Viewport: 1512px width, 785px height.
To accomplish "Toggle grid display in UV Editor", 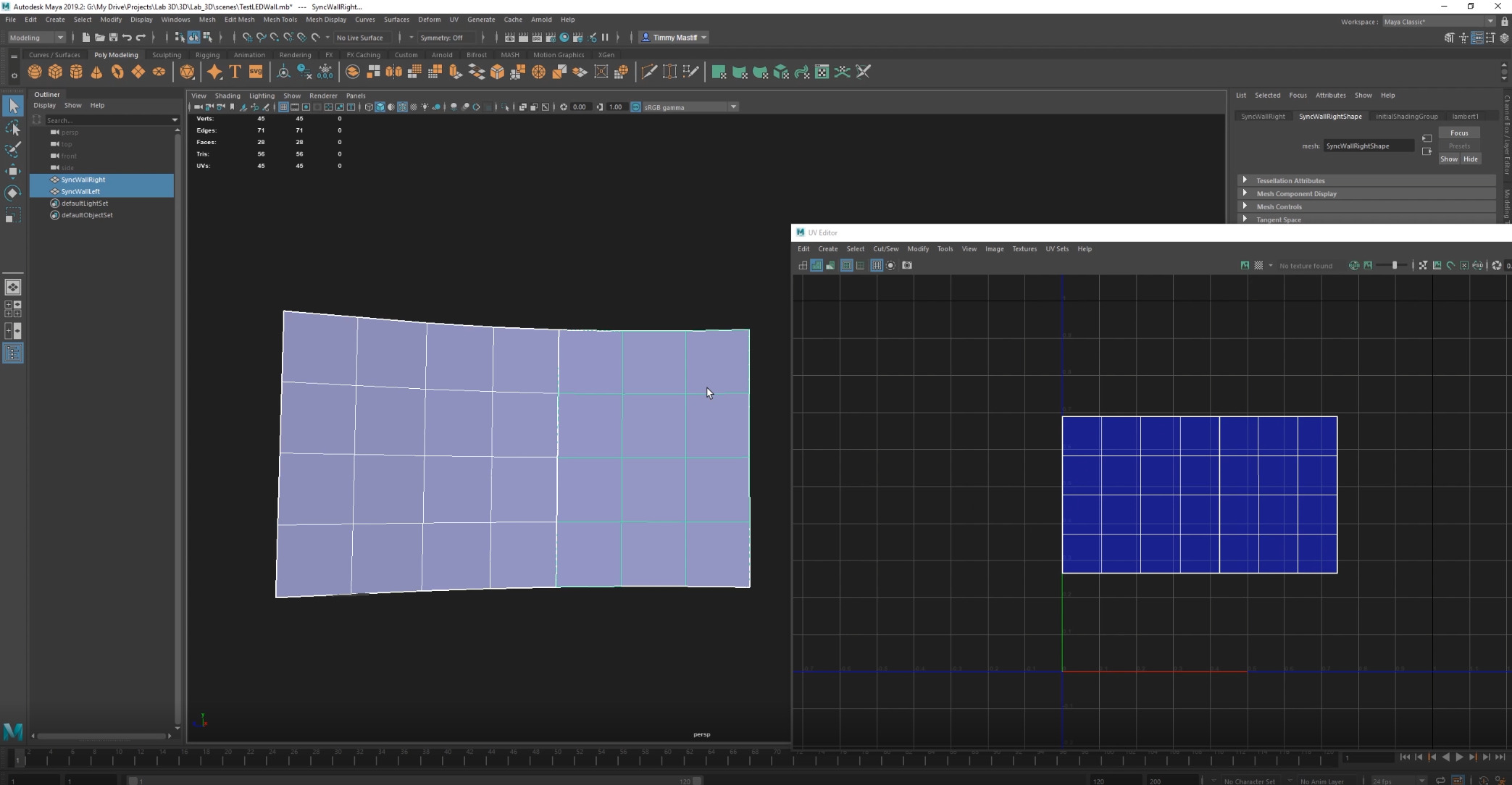I will coord(876,265).
